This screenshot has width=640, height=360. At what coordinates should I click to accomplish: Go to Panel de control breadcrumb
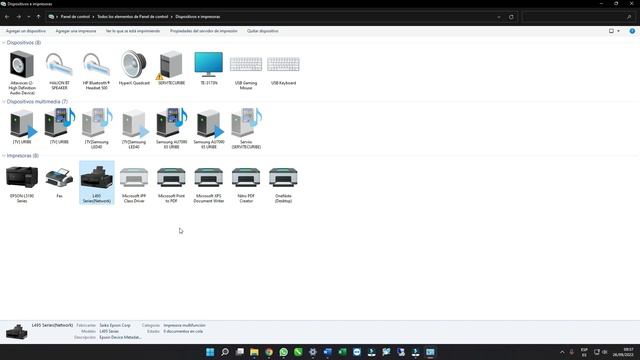pyautogui.click(x=75, y=17)
